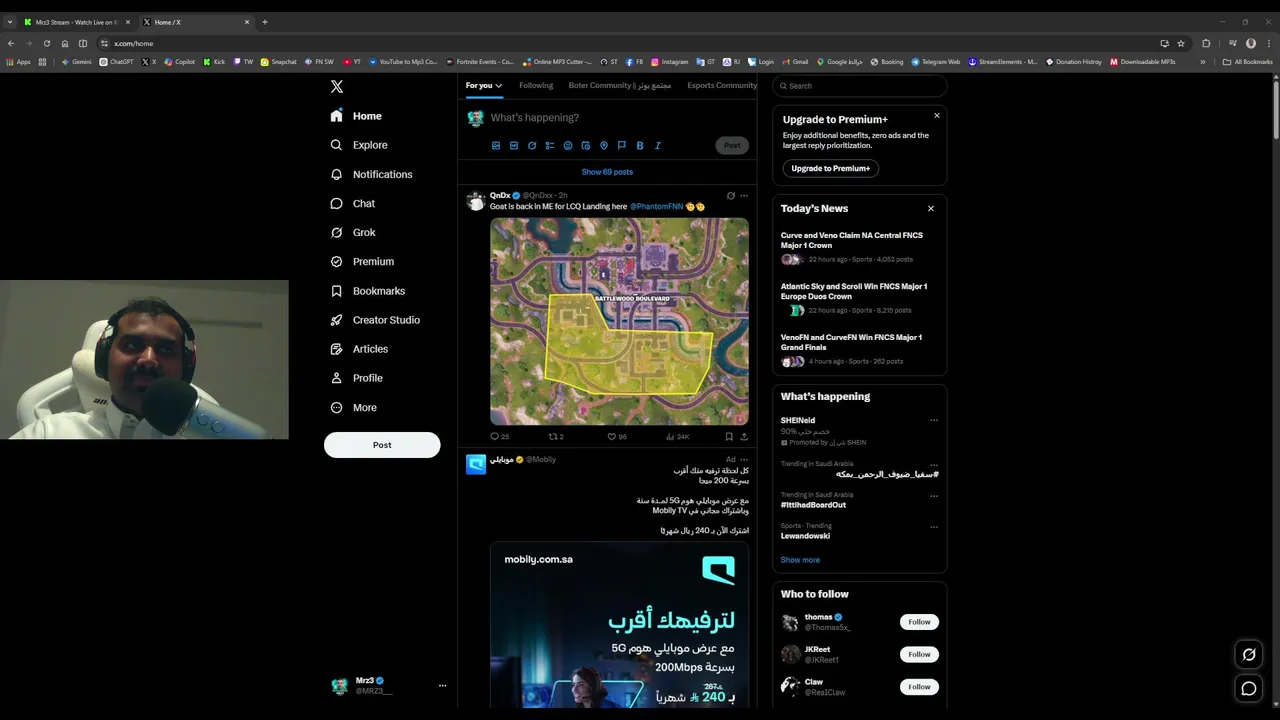The width and height of the screenshot is (1280, 720).
Task: Open VenoFN and CurveFN Grand Finals news
Action: pos(859,349)
